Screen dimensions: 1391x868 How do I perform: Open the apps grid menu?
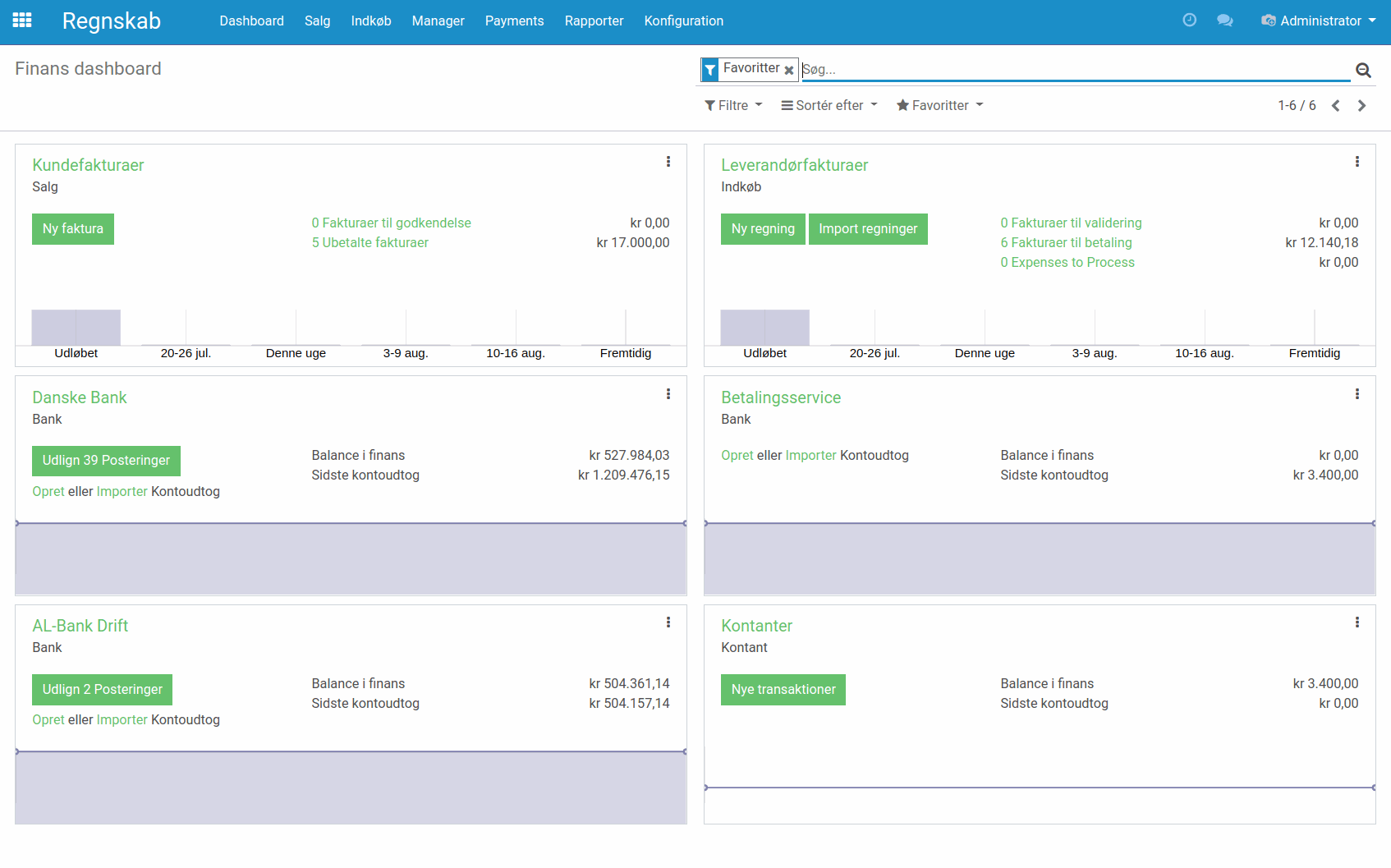(x=22, y=21)
